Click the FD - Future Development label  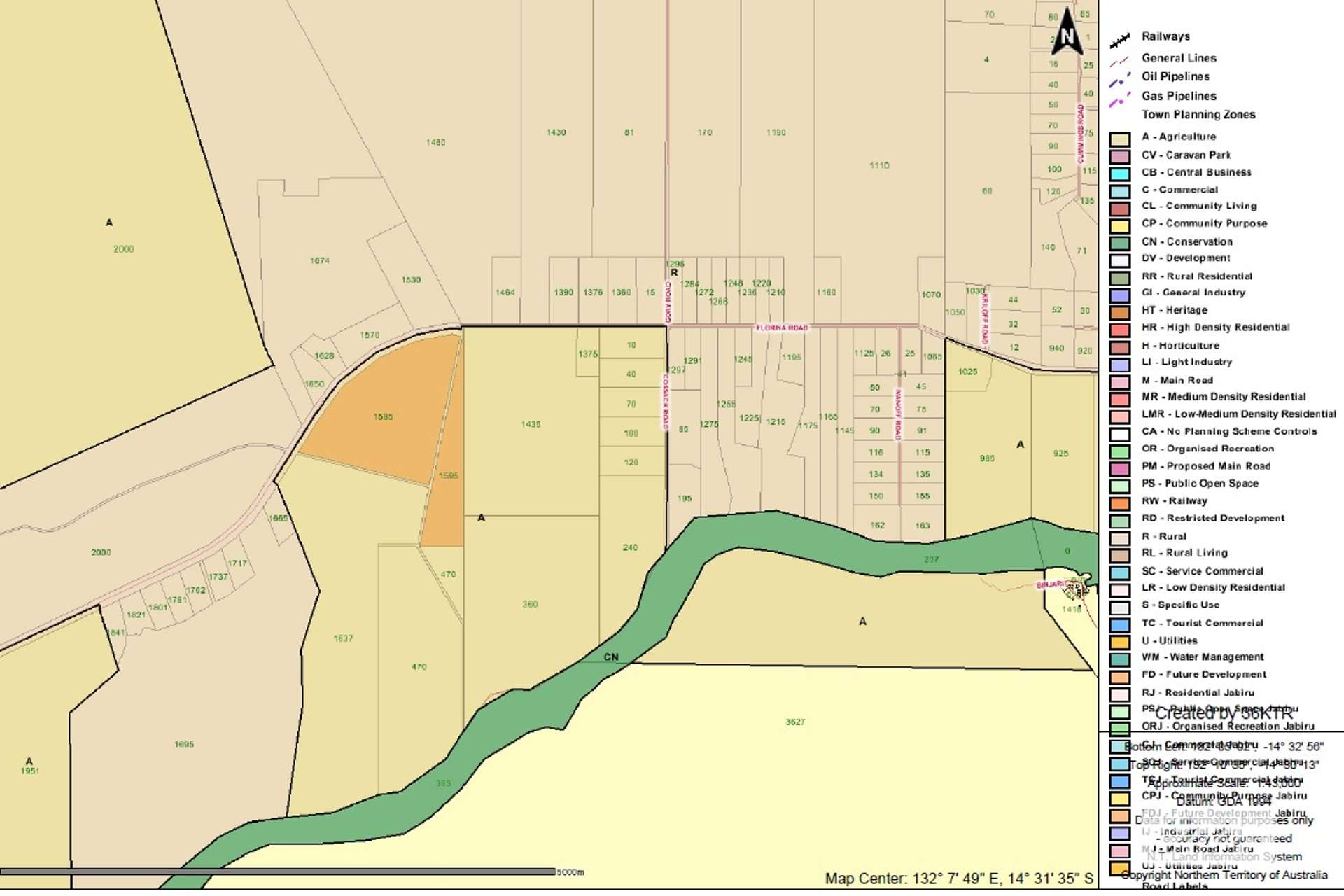point(1204,675)
